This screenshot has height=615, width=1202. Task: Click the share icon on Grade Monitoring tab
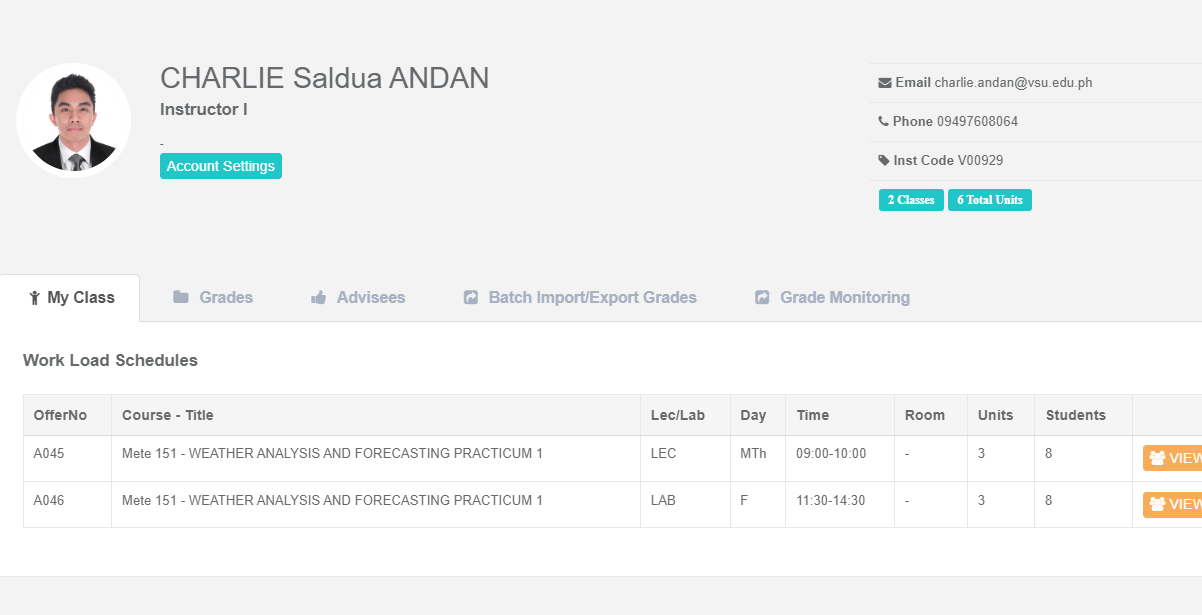(x=762, y=298)
